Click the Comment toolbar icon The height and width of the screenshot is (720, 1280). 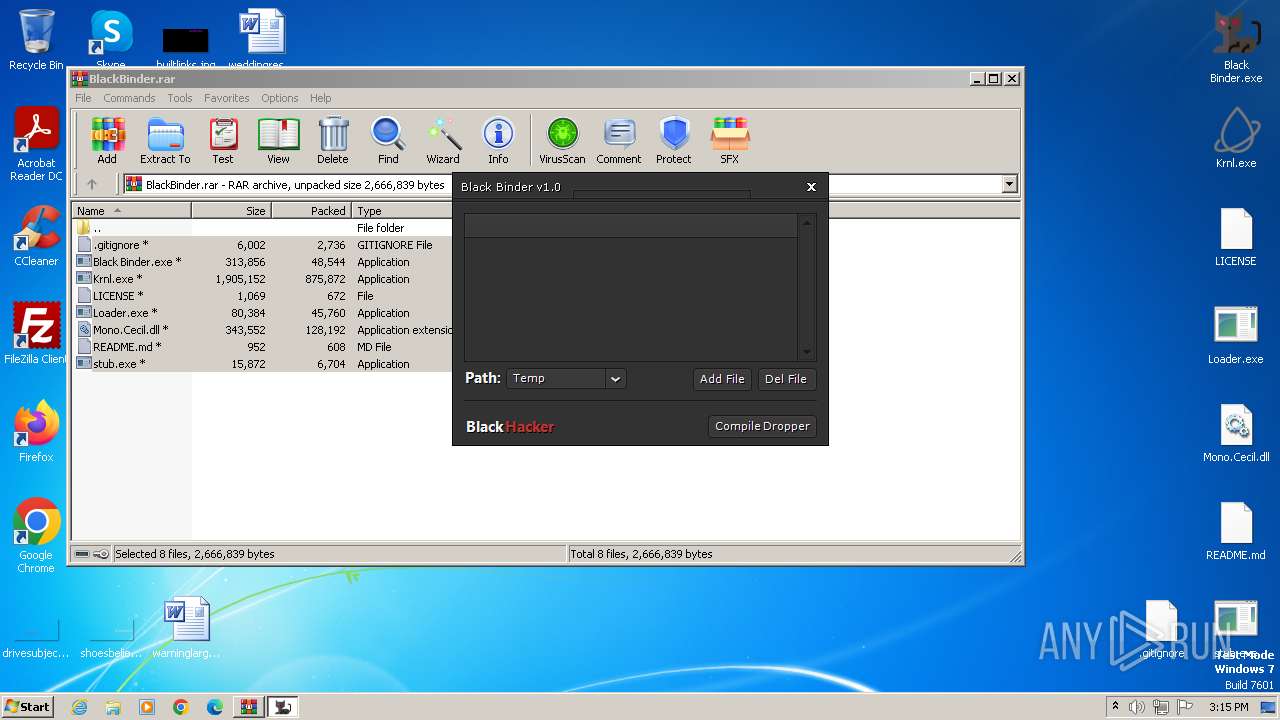619,140
